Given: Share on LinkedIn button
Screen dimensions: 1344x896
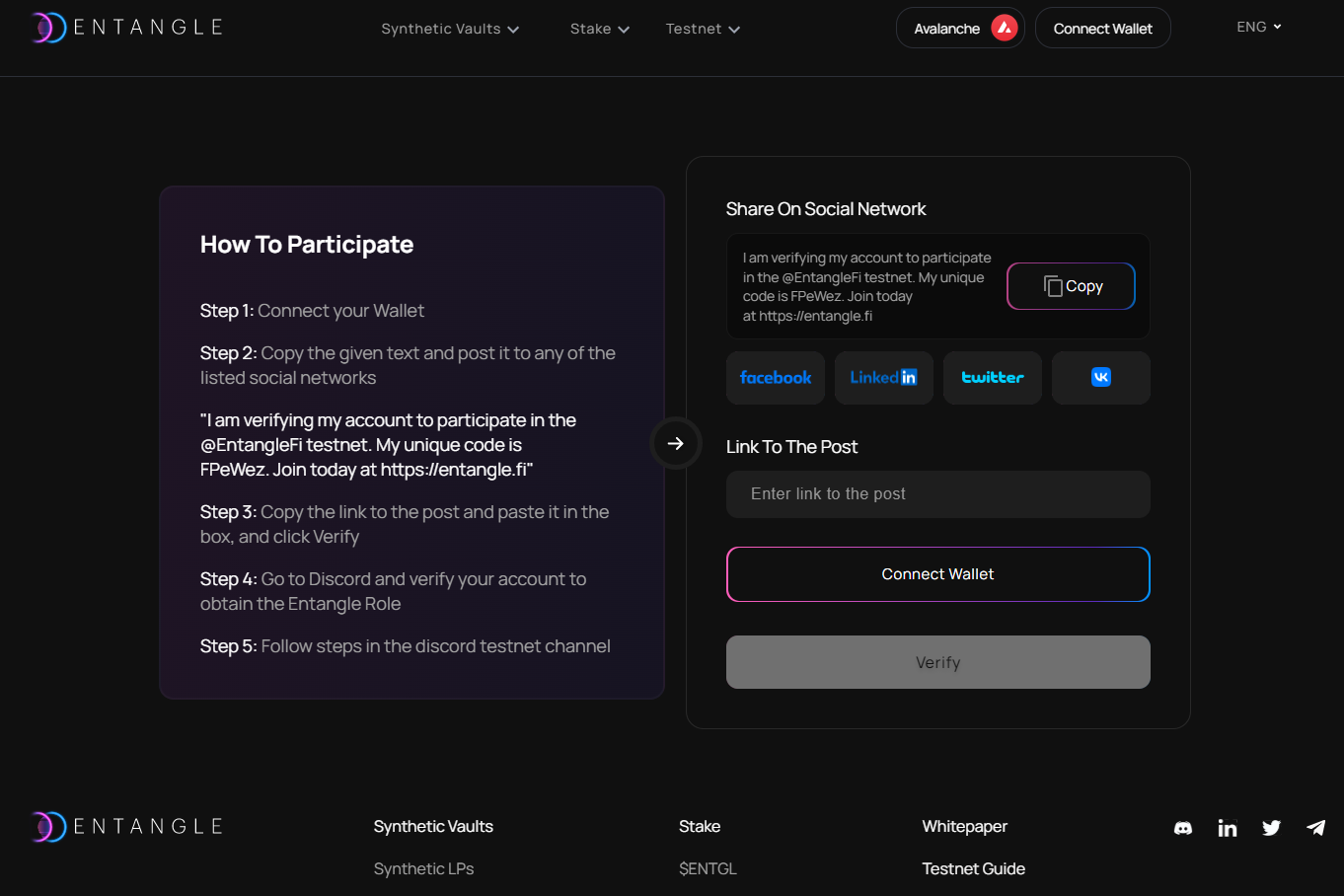Looking at the screenshot, I should click(883, 378).
